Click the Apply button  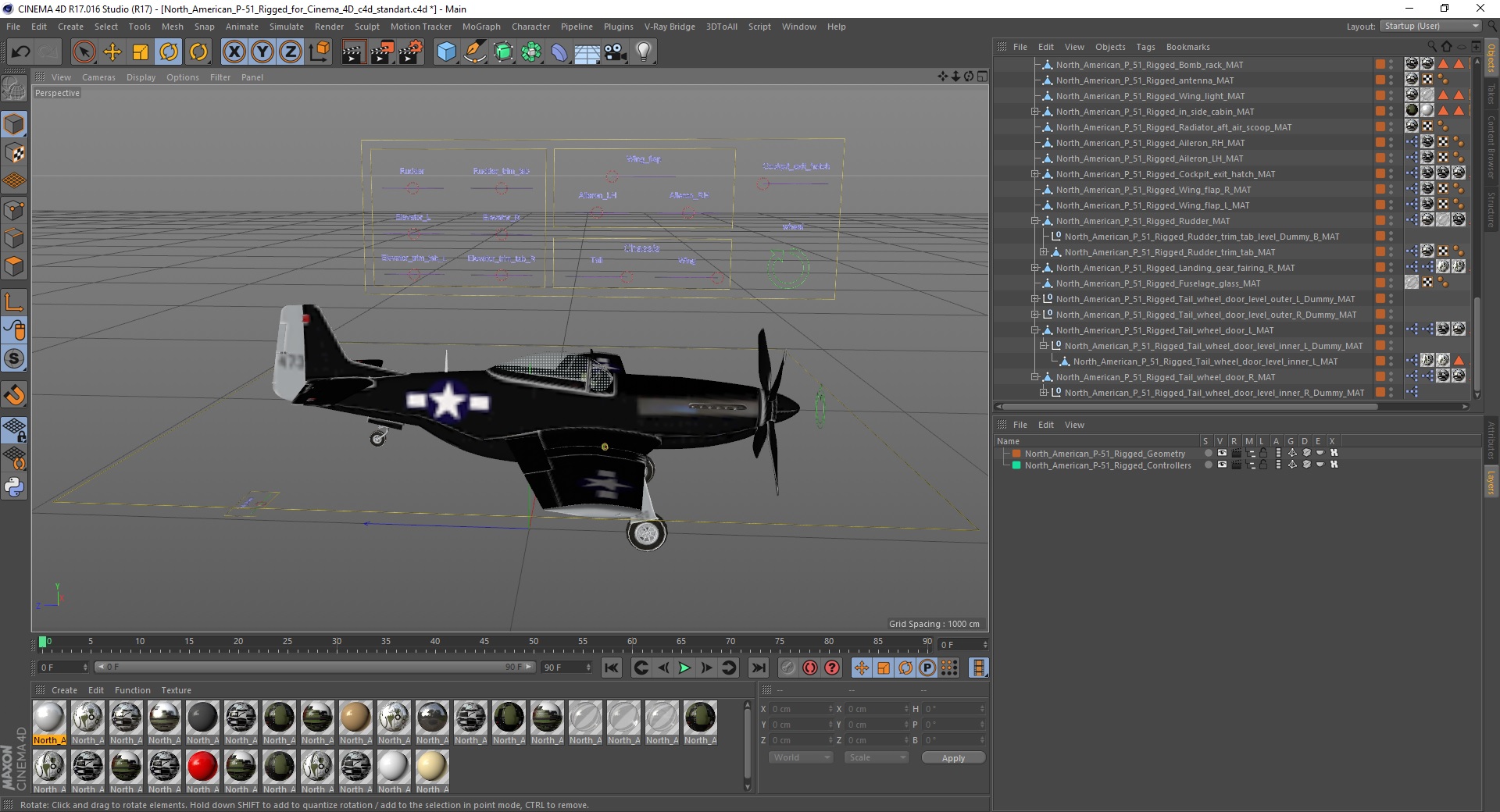pos(953,757)
